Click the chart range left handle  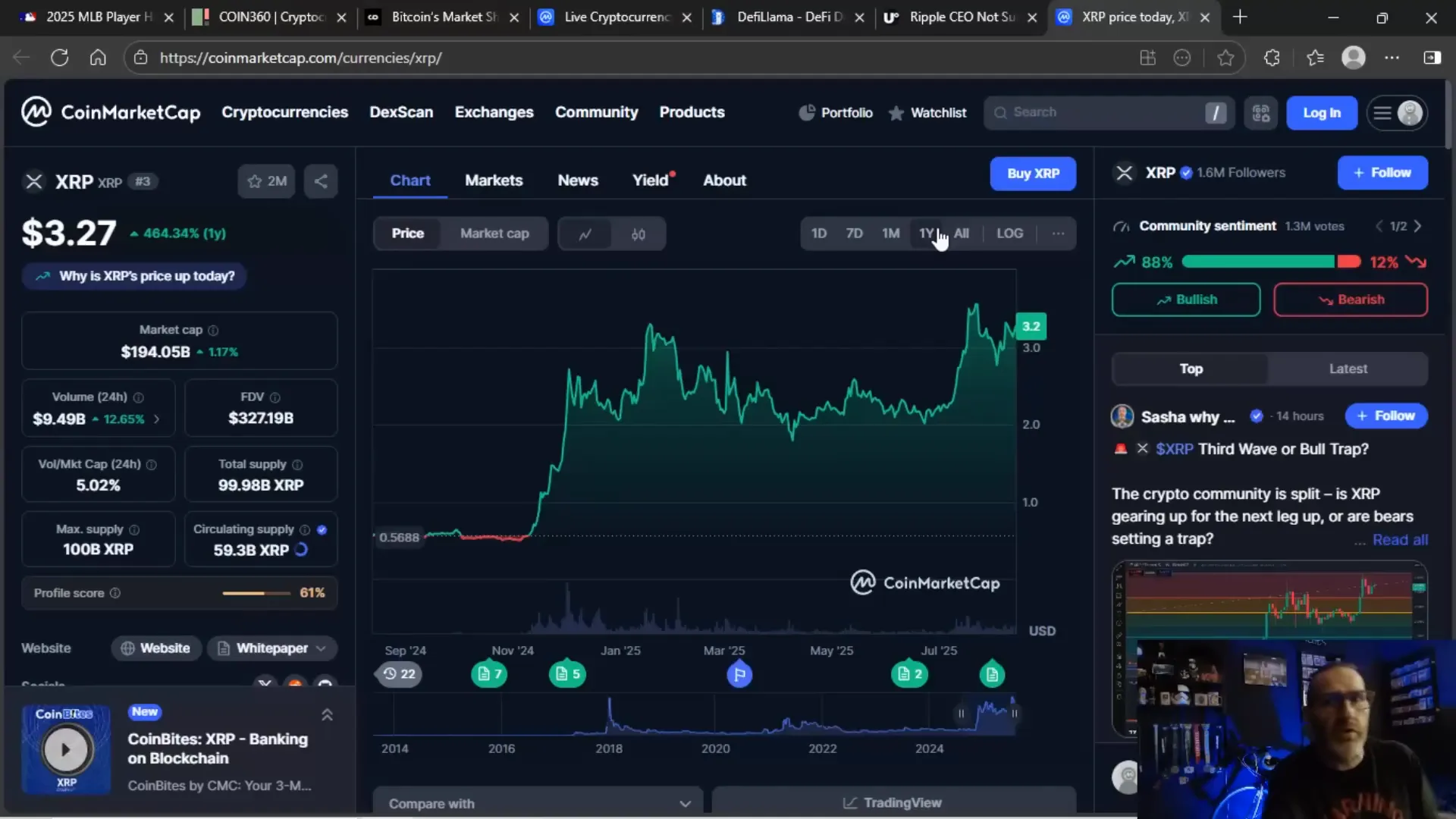961,714
